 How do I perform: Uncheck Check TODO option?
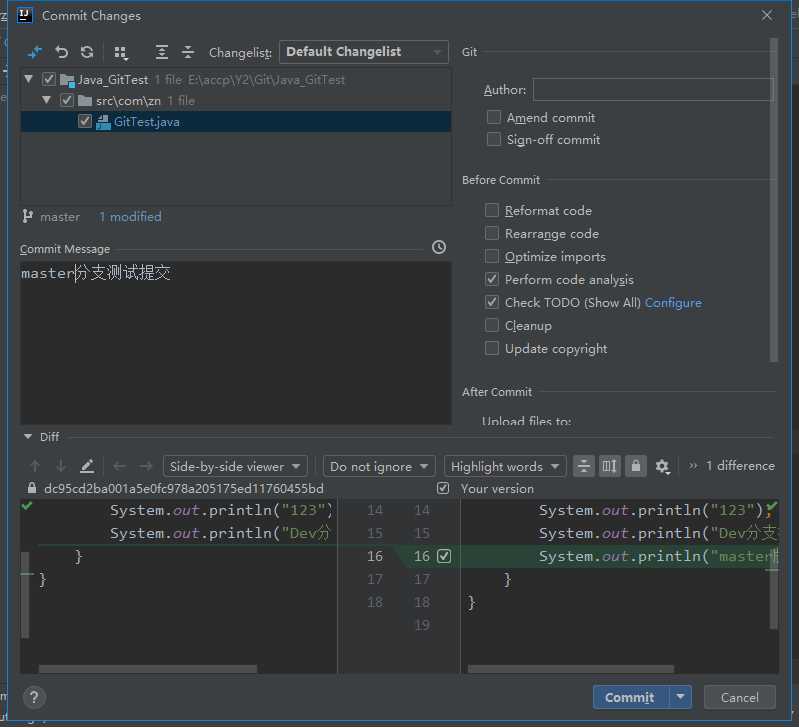(x=492, y=302)
